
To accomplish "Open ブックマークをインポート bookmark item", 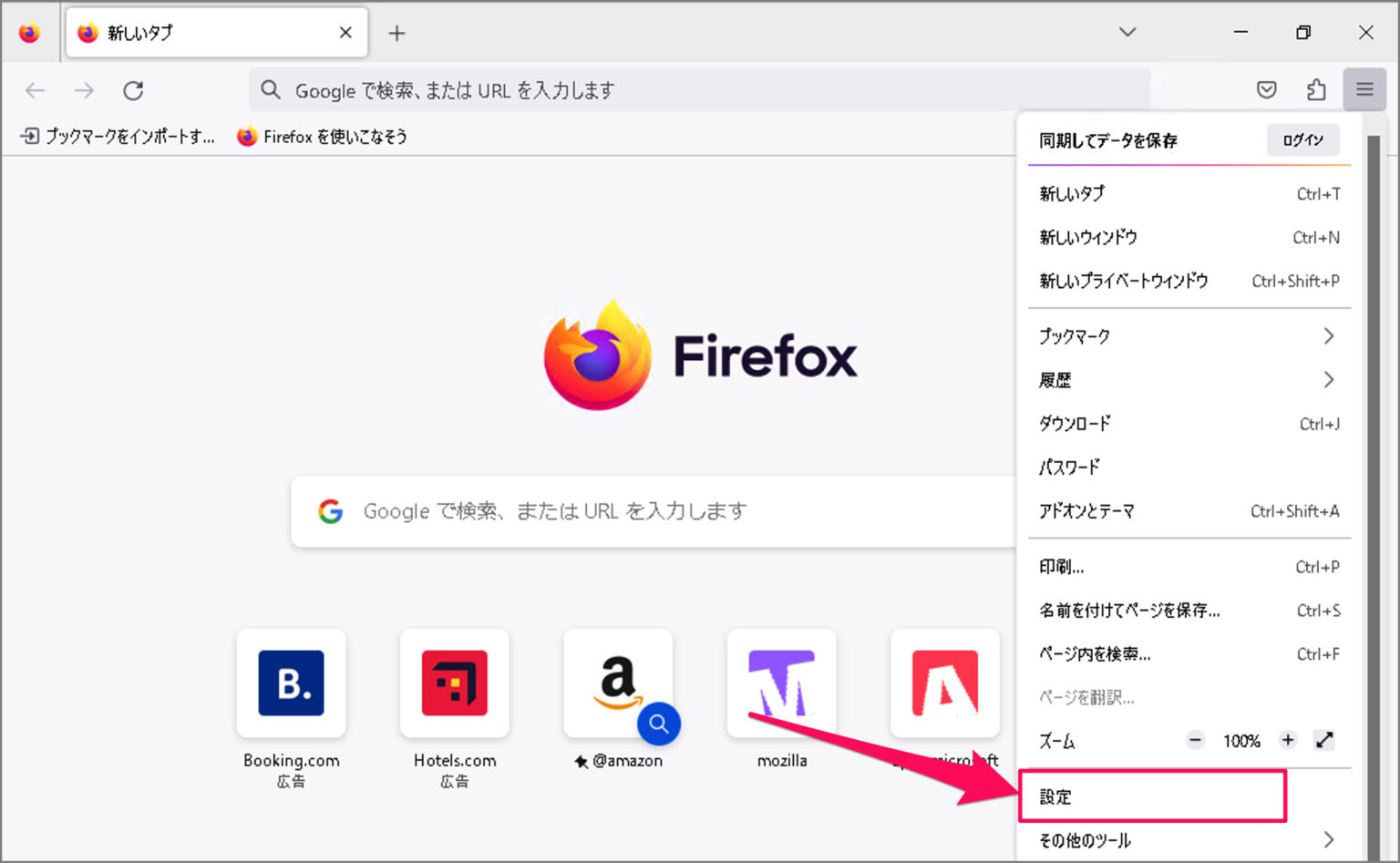I will pyautogui.click(x=118, y=137).
